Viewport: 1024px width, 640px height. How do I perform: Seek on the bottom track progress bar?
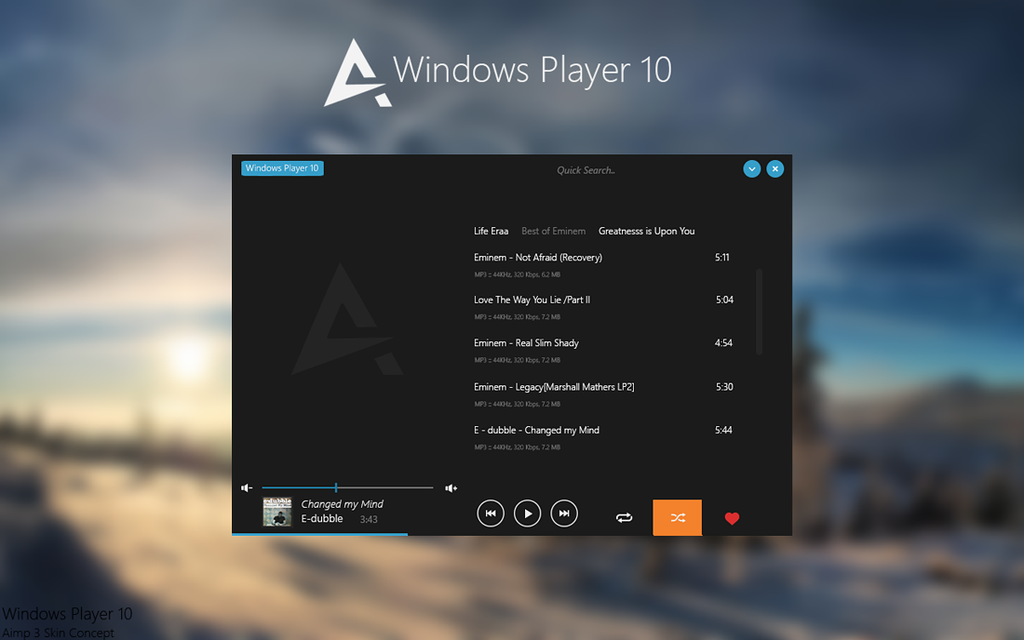(x=512, y=534)
